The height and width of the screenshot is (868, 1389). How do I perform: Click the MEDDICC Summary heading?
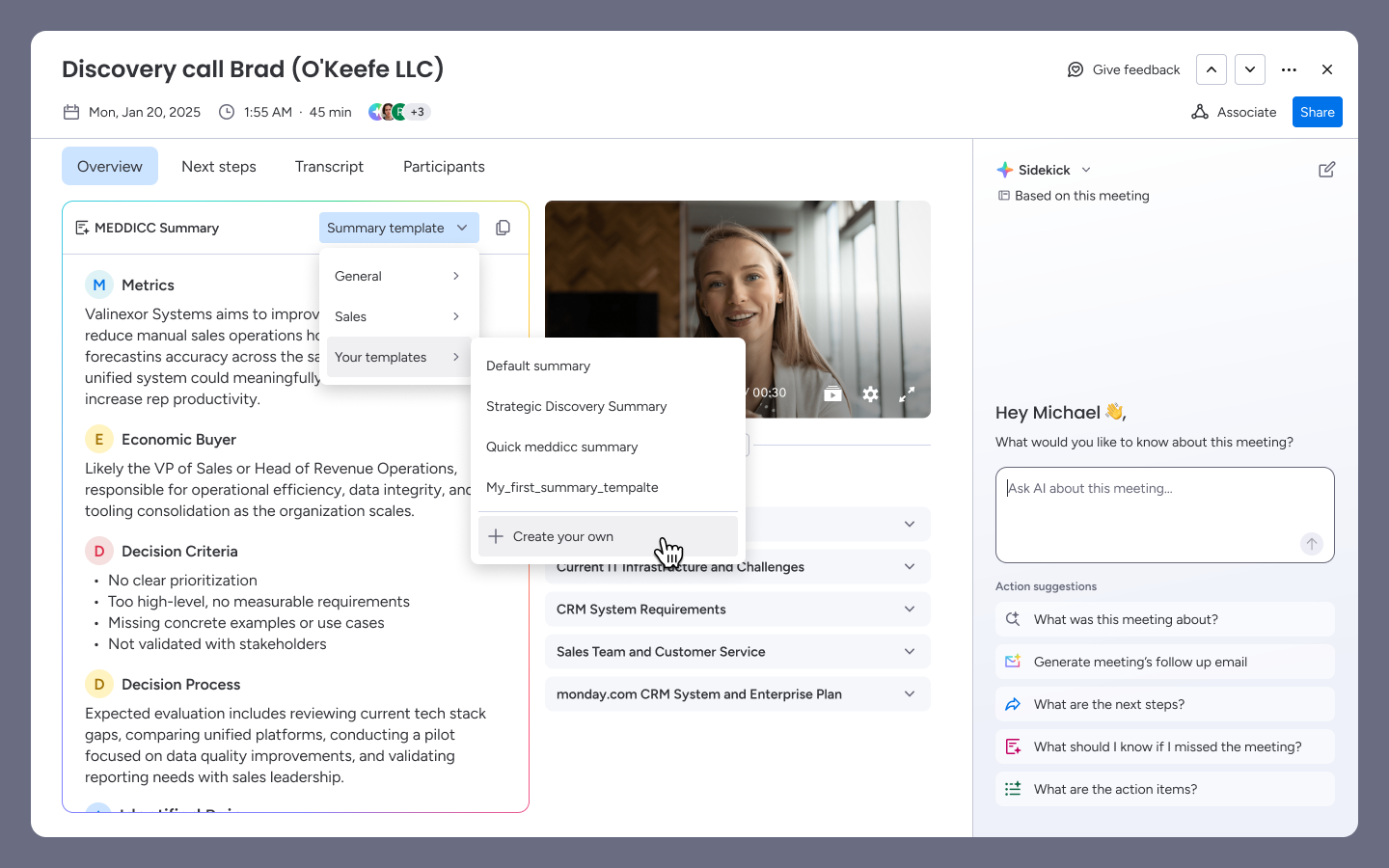(156, 228)
